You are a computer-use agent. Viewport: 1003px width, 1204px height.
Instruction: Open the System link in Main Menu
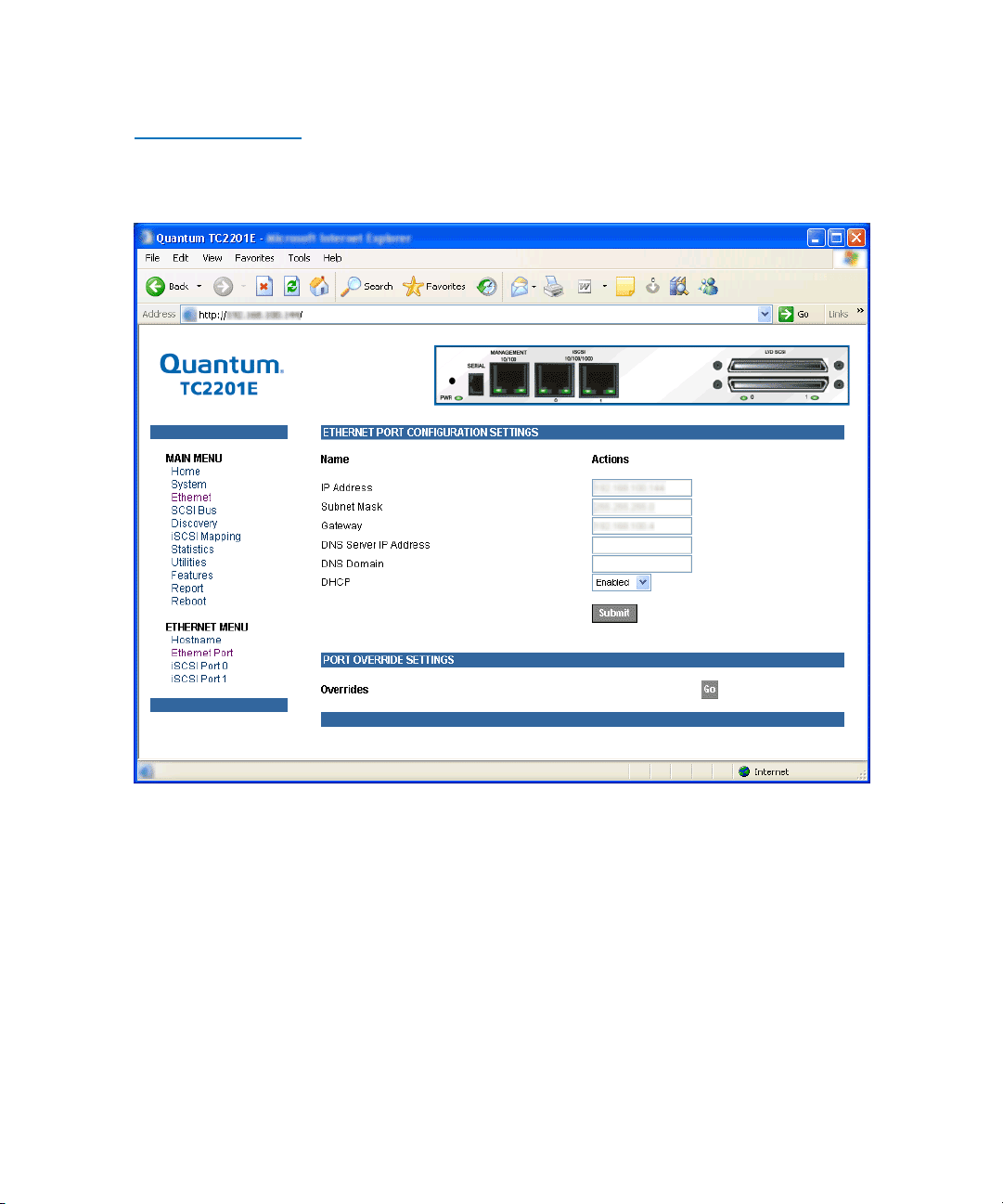(x=188, y=485)
